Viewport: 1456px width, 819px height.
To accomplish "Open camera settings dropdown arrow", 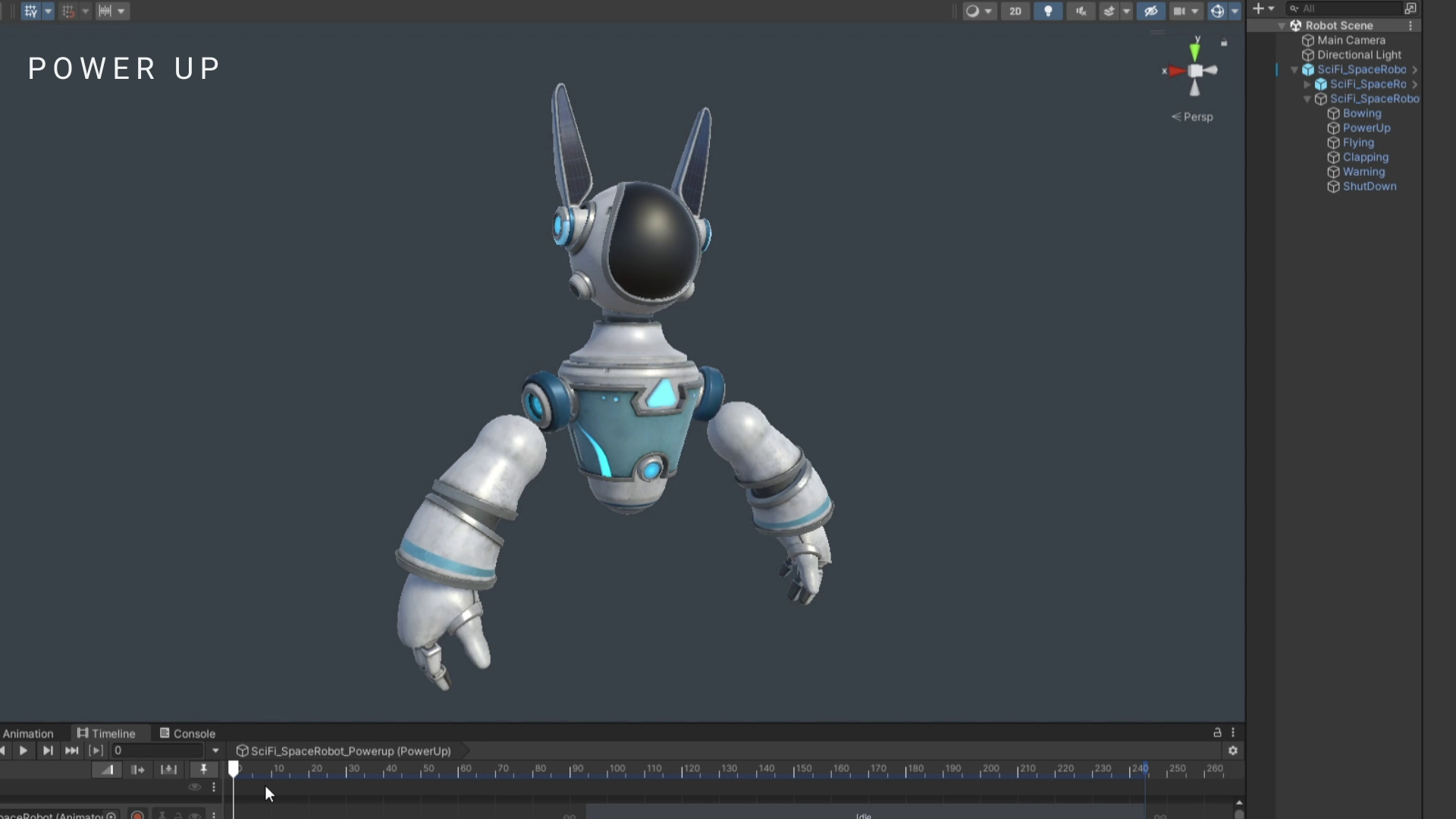I will coord(1195,11).
